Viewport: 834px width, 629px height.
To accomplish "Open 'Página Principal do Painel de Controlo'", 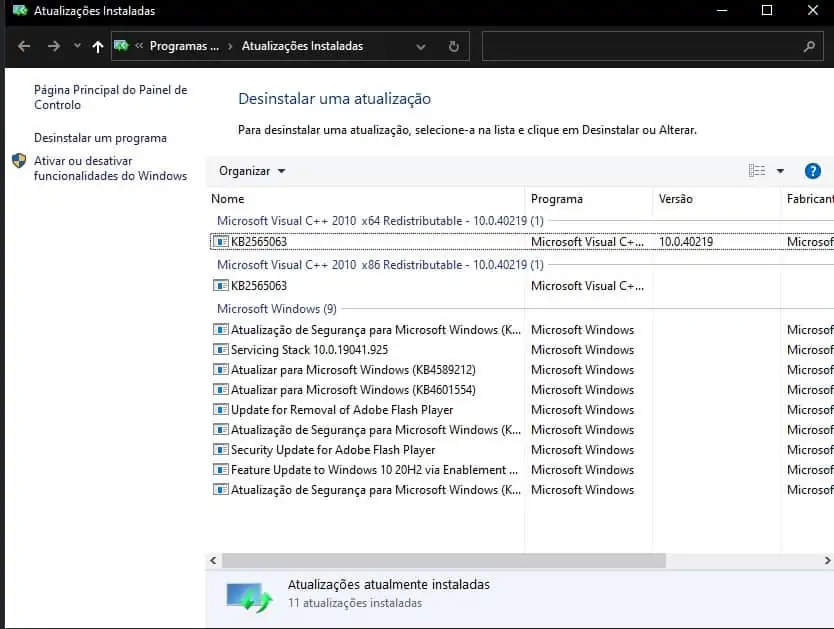I will 111,97.
